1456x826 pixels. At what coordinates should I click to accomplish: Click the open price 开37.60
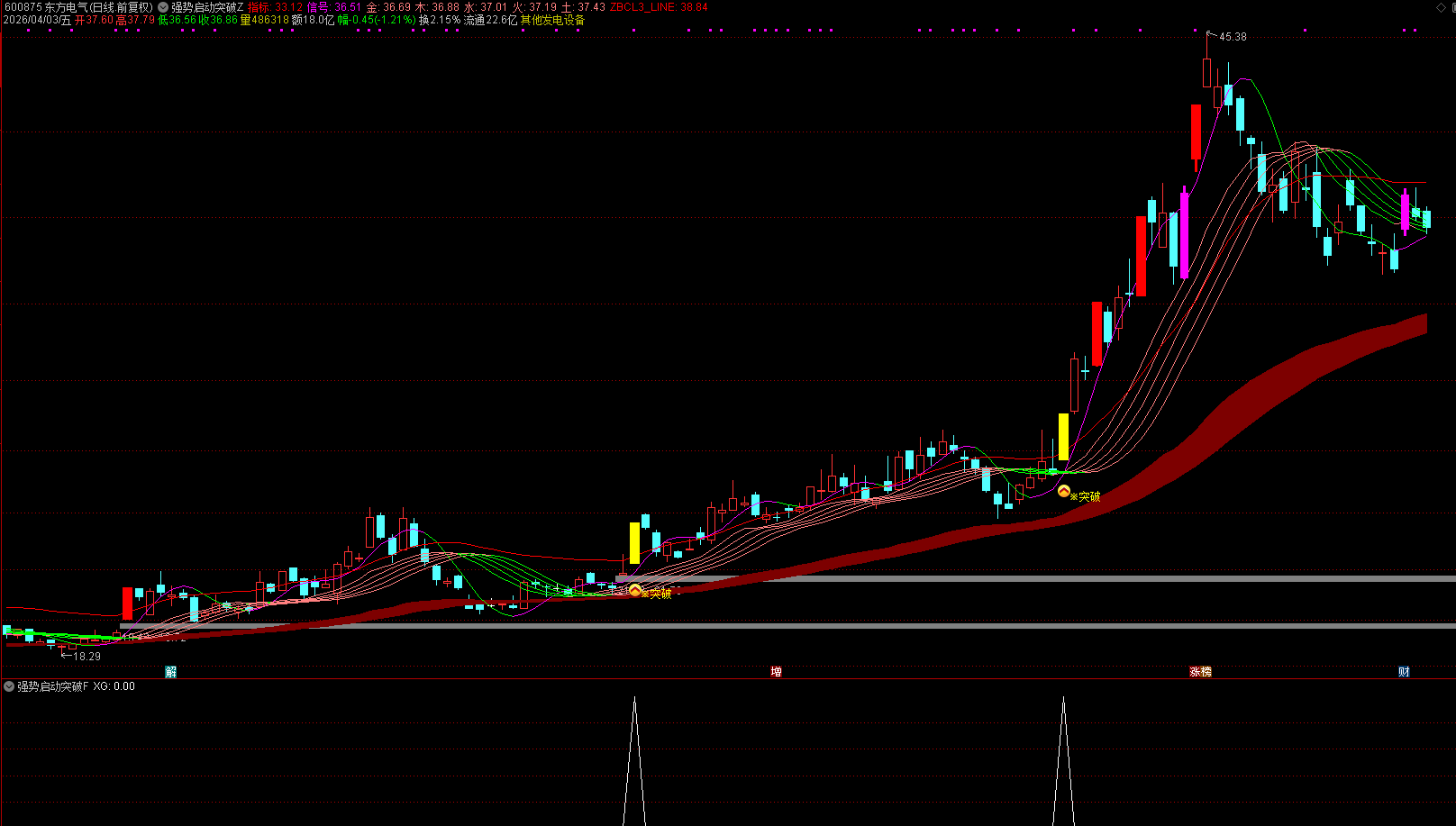point(94,20)
